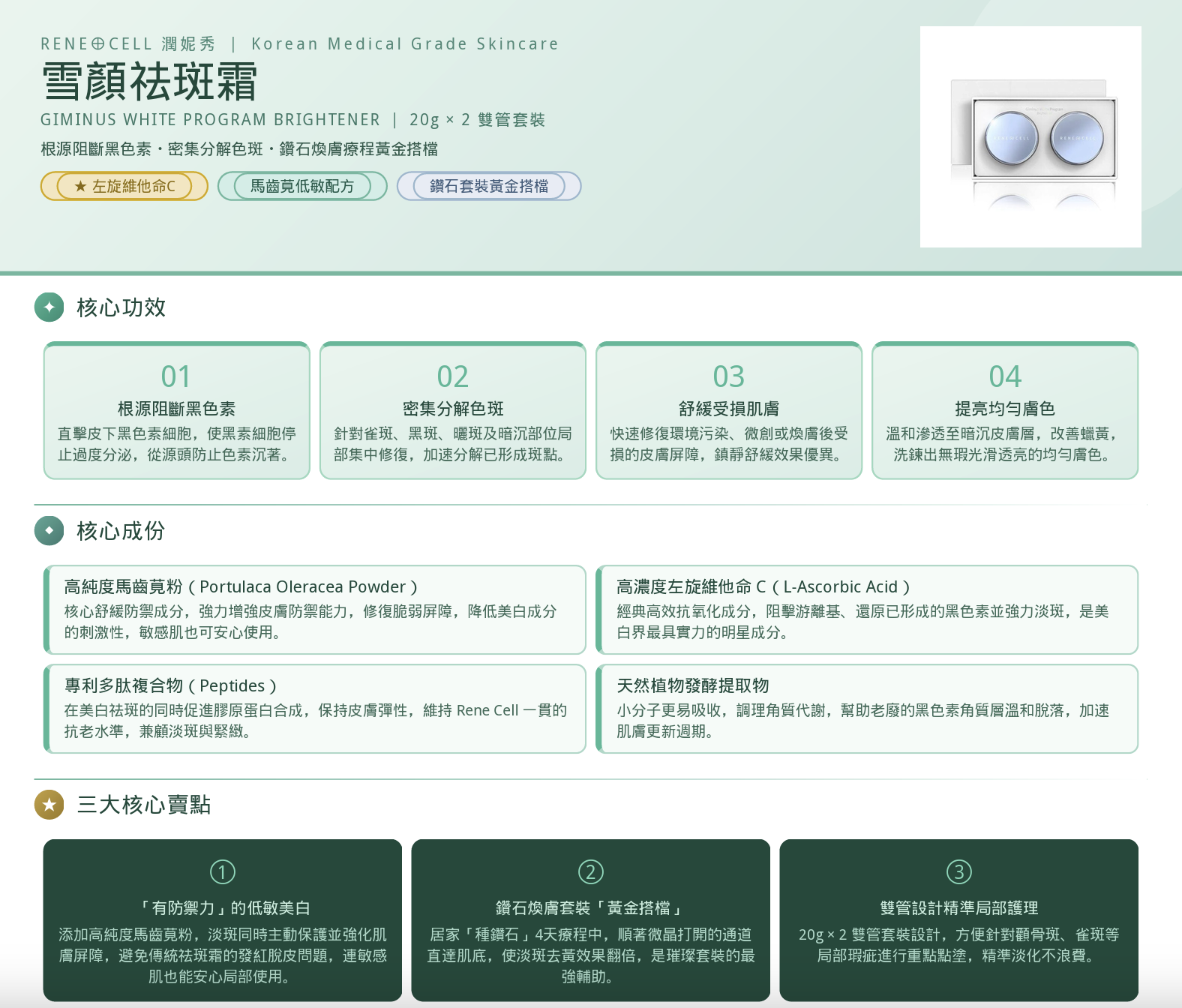
Task: Click the circled number 3 icon
Action: click(x=959, y=871)
